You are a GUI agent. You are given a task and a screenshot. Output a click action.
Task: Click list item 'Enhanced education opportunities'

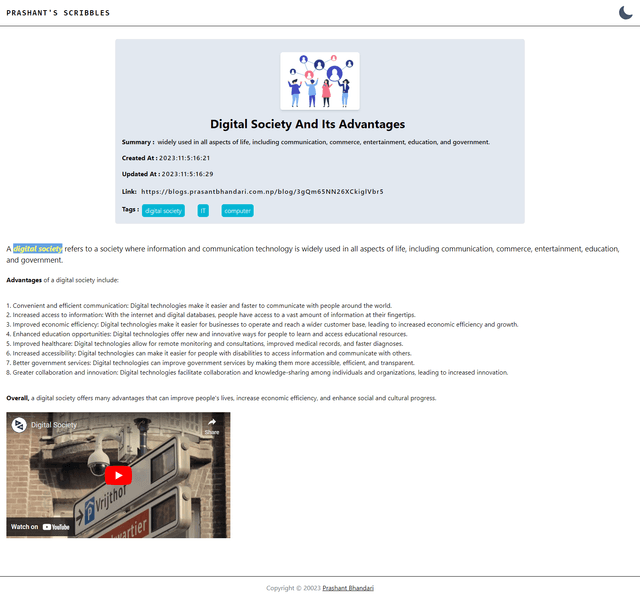click(x=207, y=334)
